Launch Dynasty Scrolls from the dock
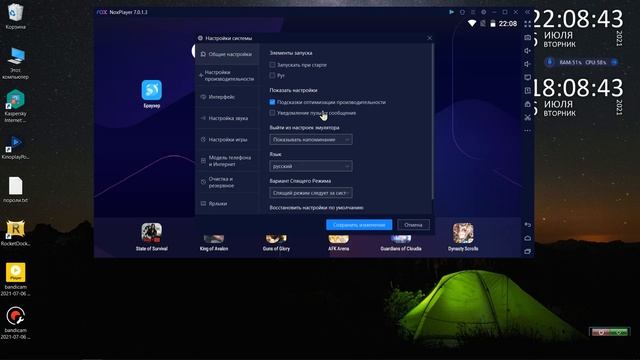This screenshot has height=360, width=640. click(463, 233)
